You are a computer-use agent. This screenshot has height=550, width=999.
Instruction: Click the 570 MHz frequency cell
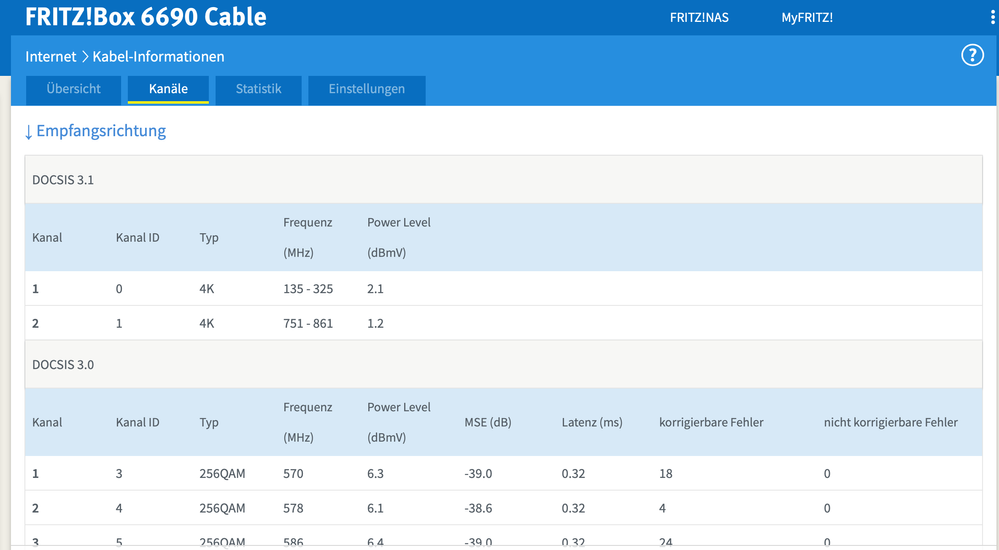(x=293, y=474)
